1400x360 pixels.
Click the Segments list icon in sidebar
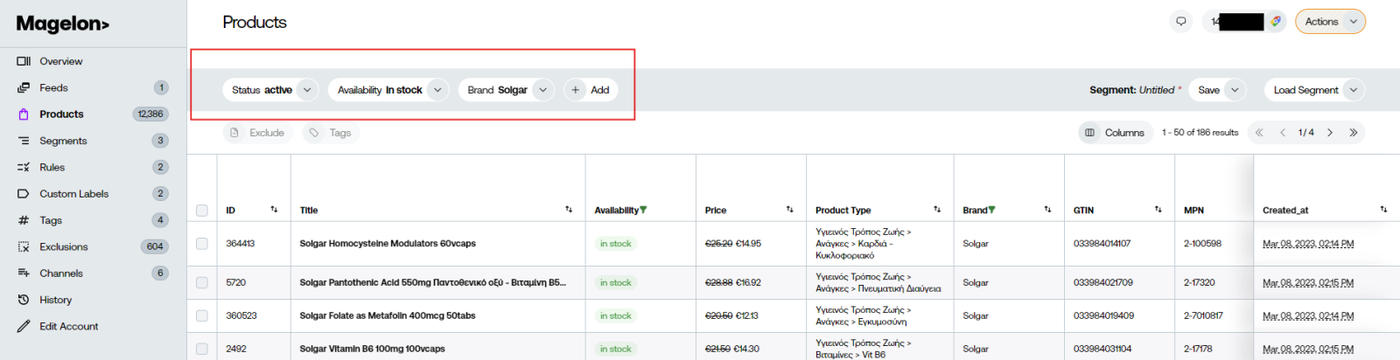pos(24,141)
